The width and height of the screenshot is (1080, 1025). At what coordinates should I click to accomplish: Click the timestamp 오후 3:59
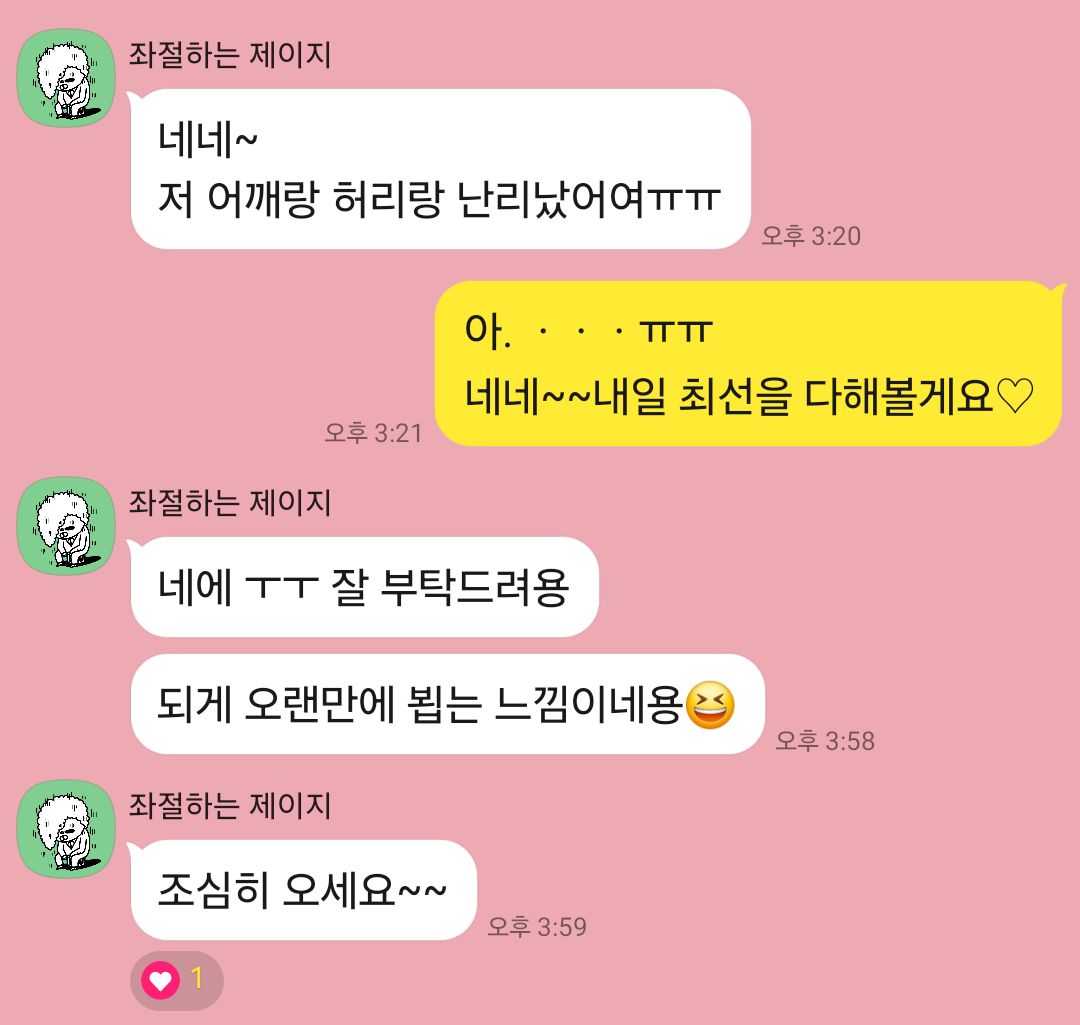[x=537, y=927]
